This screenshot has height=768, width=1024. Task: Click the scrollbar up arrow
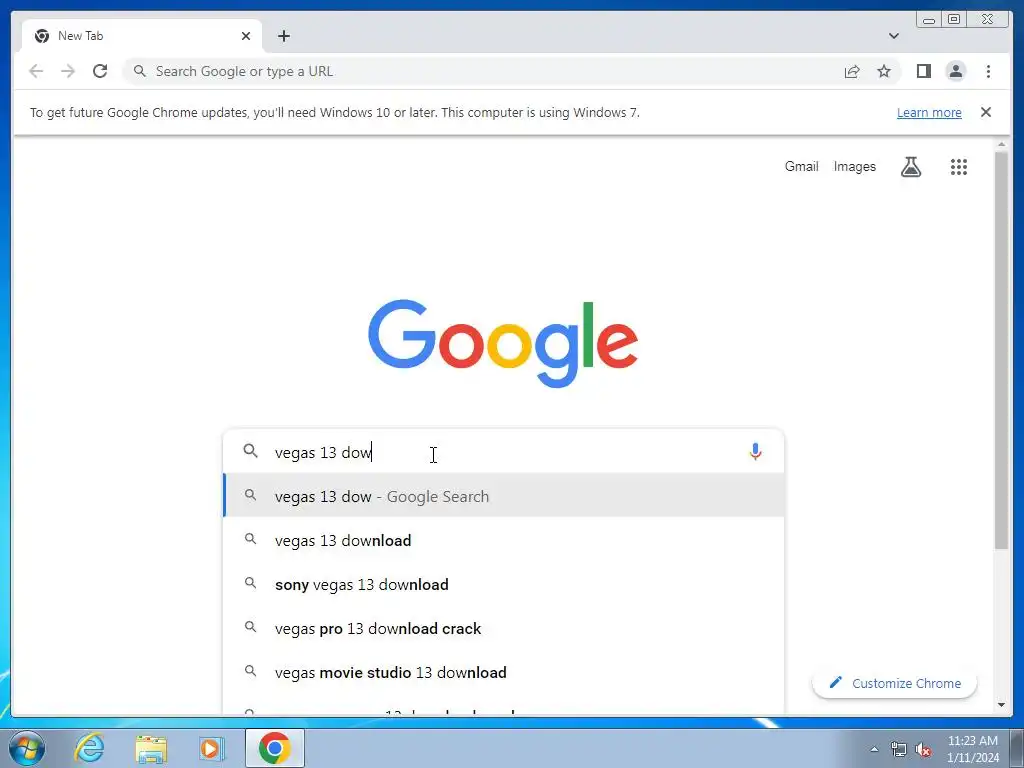click(1001, 144)
